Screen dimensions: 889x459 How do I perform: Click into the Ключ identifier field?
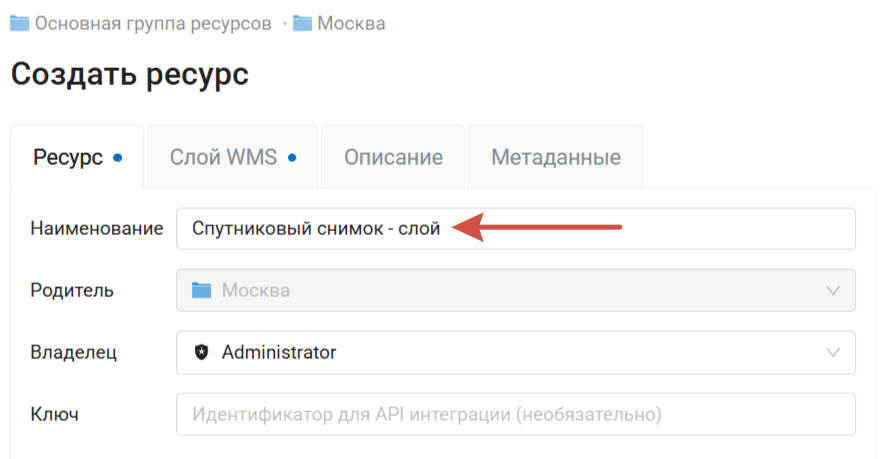515,413
